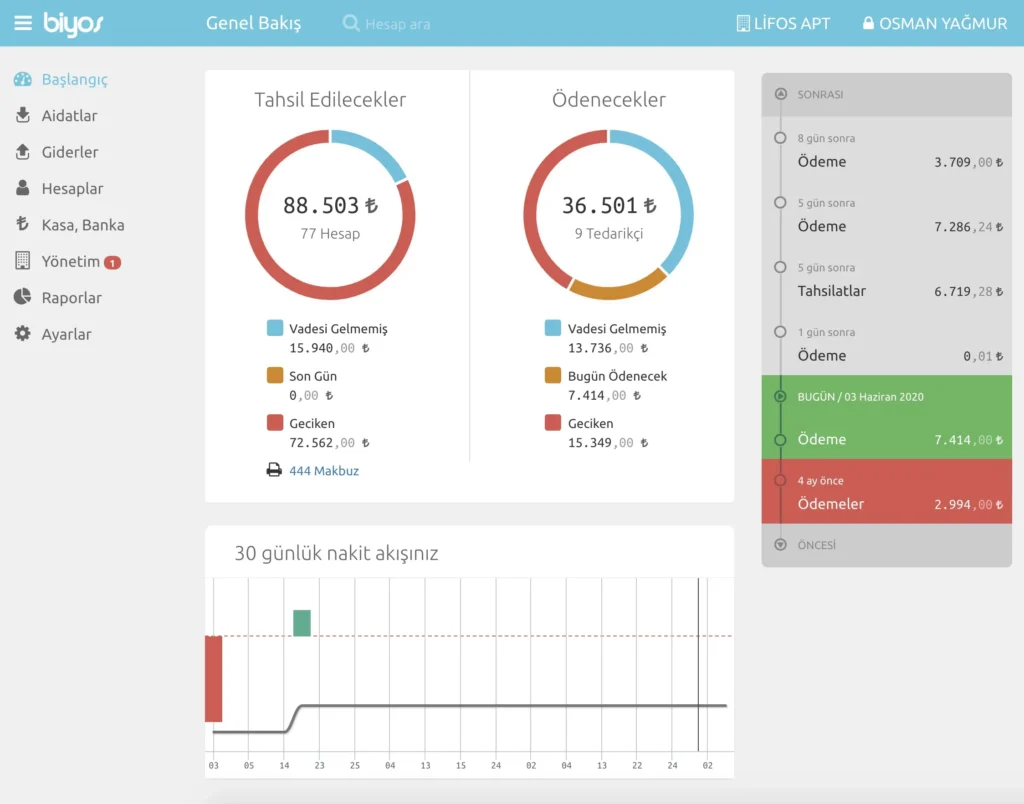Open the 444 Makbuz link

click(324, 470)
